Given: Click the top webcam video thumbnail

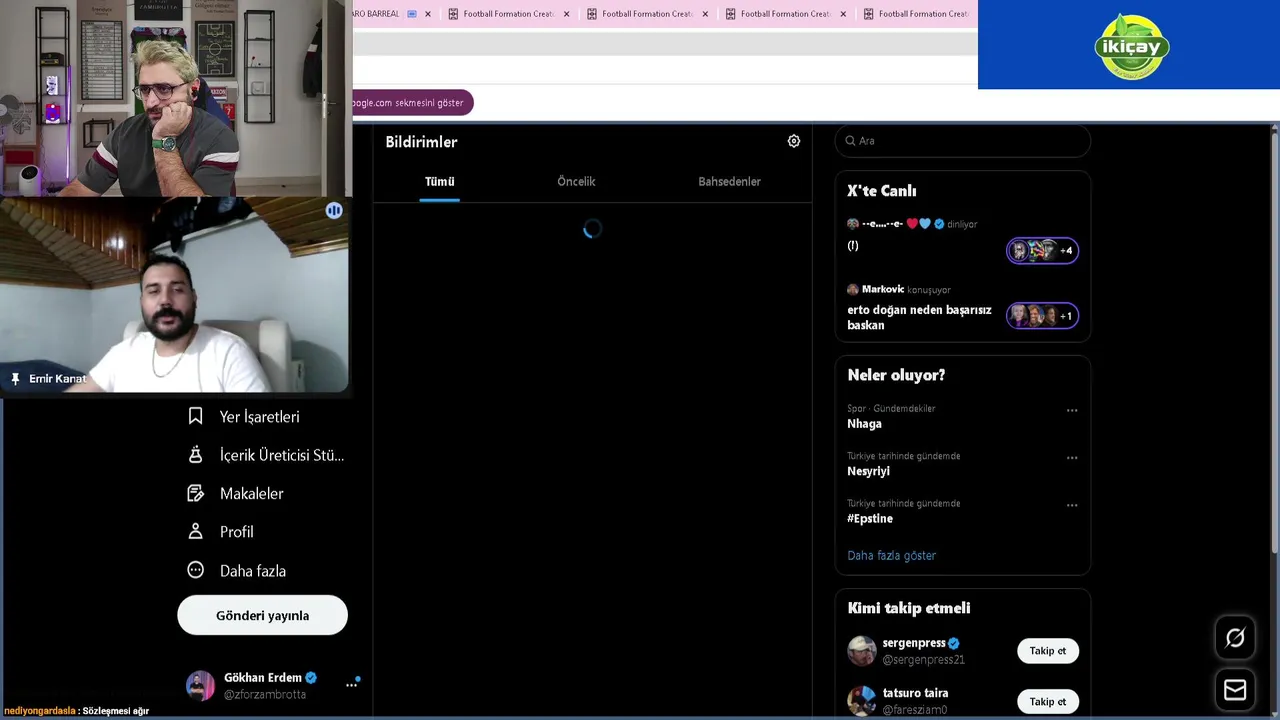Looking at the screenshot, I should (x=175, y=98).
